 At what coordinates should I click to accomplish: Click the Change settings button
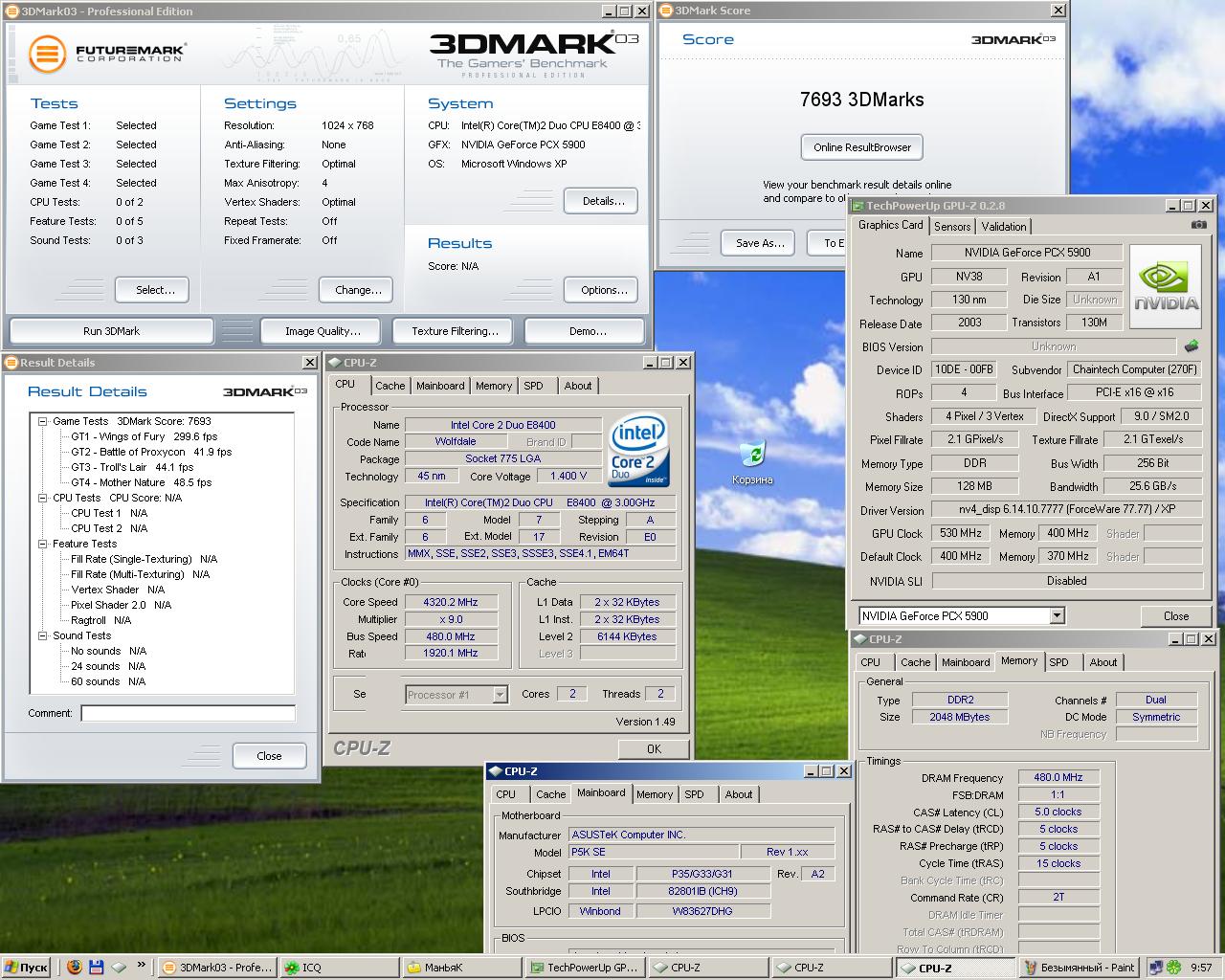(358, 290)
